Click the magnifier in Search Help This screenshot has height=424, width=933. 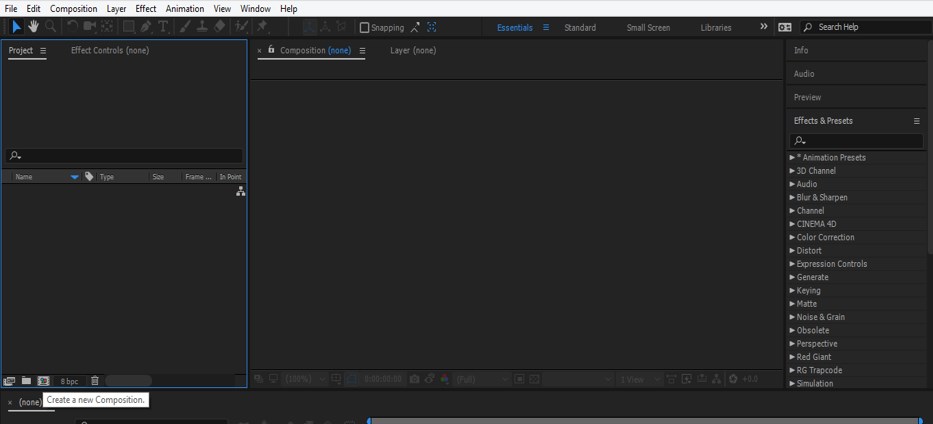tap(807, 27)
